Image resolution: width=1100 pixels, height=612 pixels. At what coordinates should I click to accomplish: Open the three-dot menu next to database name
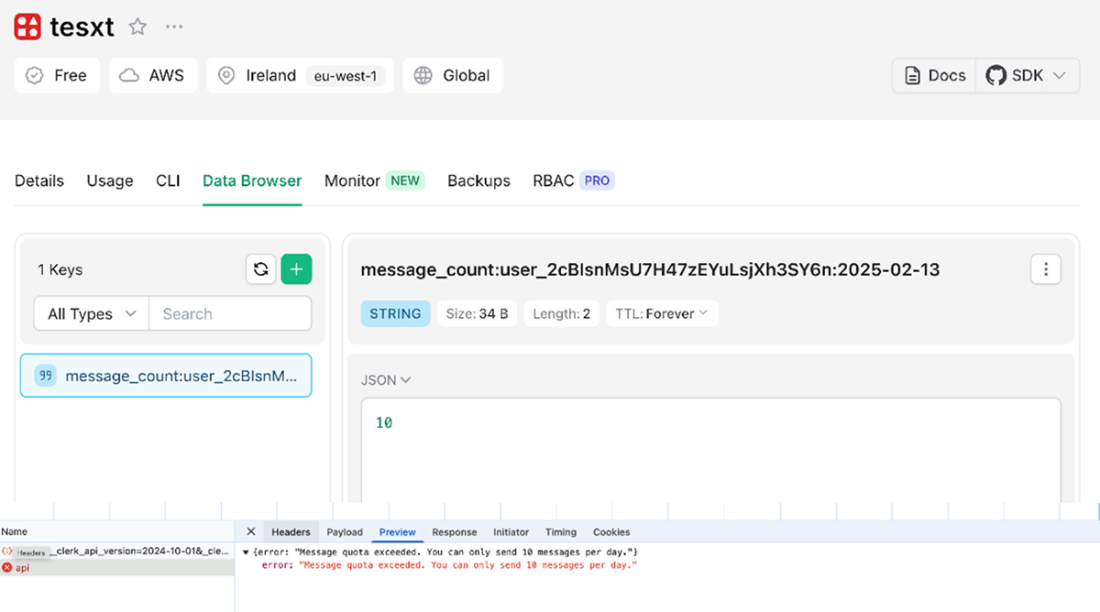174,27
